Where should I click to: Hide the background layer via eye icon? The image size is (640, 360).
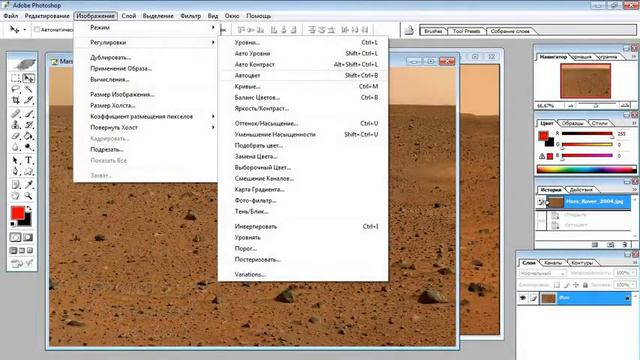(522, 298)
